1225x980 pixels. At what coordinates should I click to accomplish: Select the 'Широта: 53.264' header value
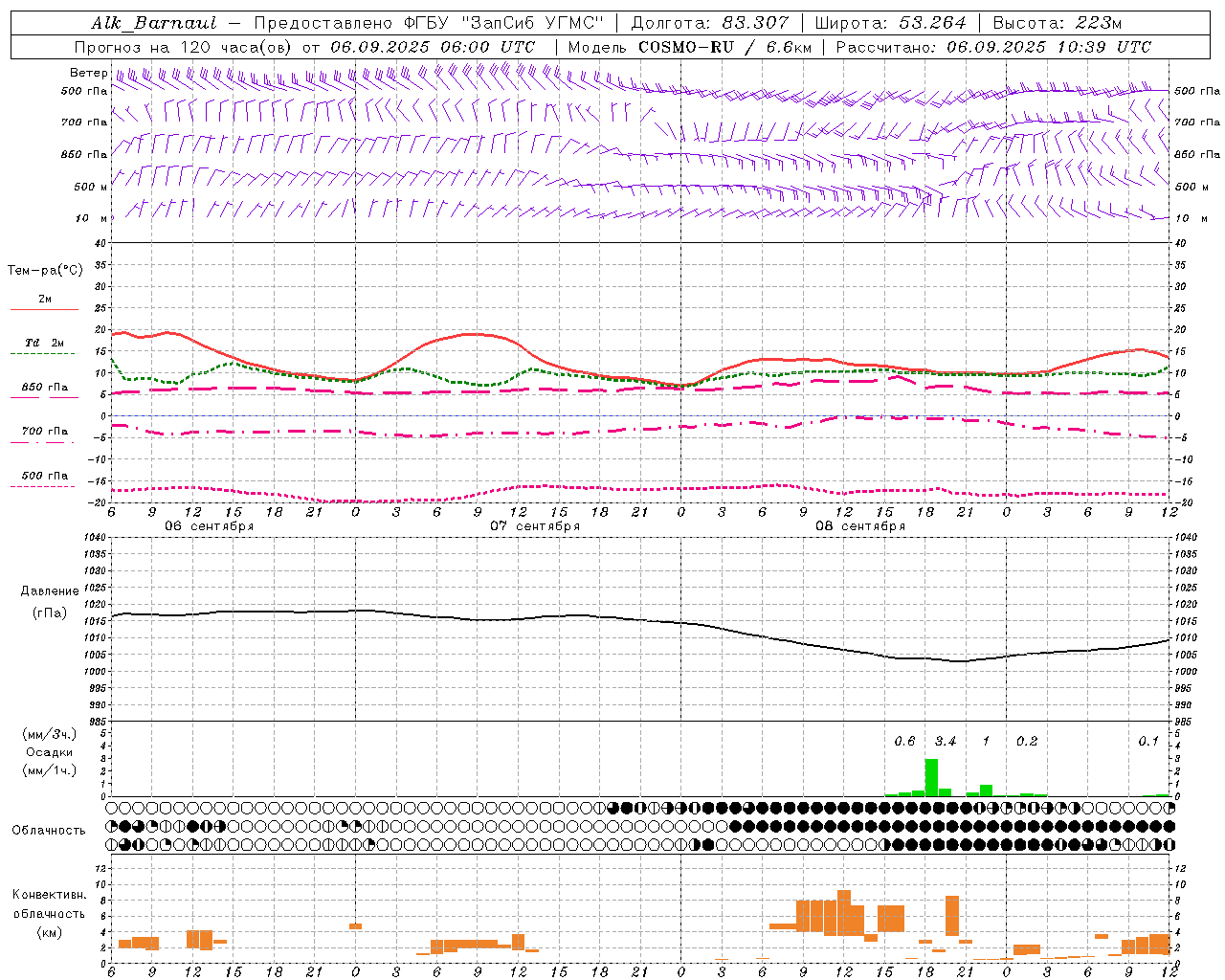click(889, 23)
